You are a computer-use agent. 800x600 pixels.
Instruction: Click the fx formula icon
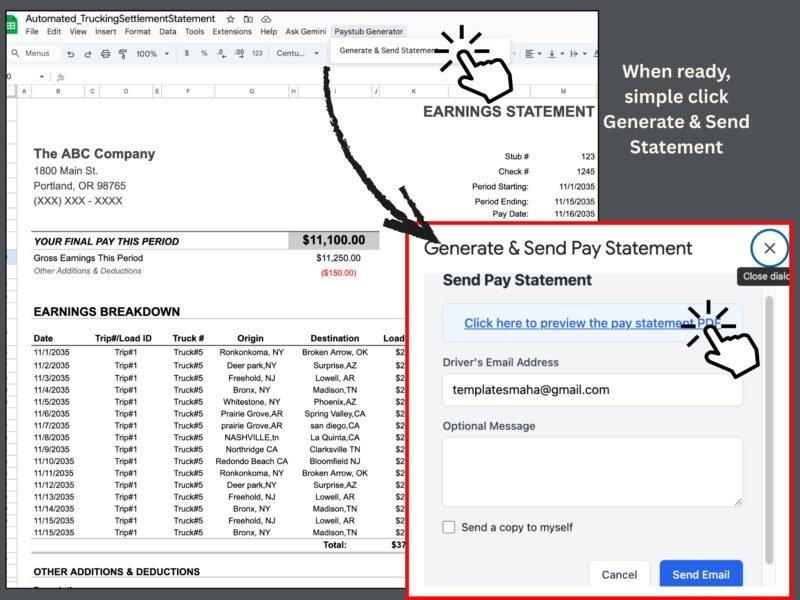[61, 77]
